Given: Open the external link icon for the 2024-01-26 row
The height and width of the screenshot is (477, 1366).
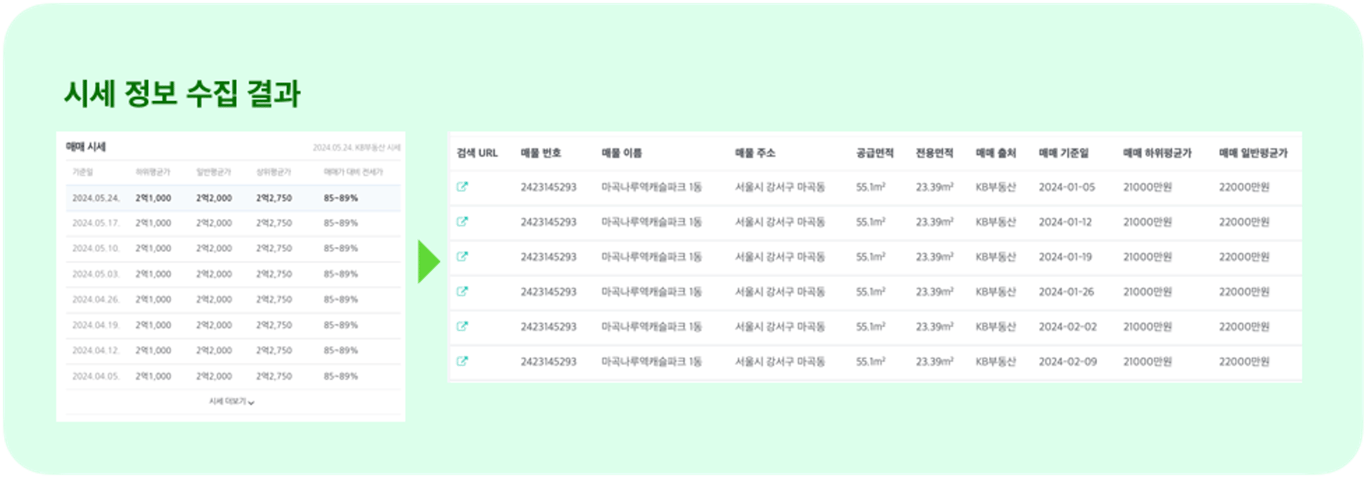Looking at the screenshot, I should coord(462,292).
